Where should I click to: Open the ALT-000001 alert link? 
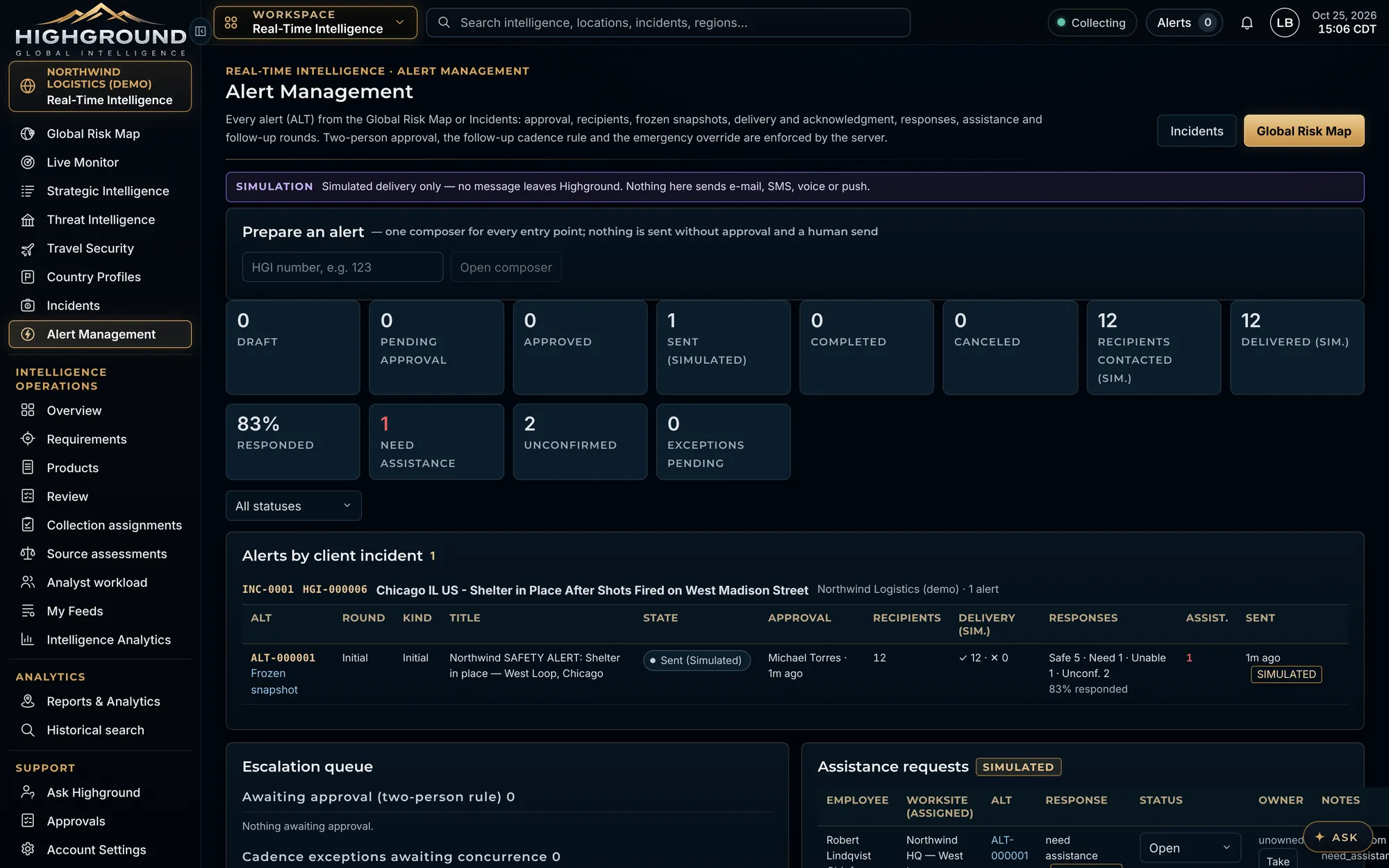tap(283, 658)
